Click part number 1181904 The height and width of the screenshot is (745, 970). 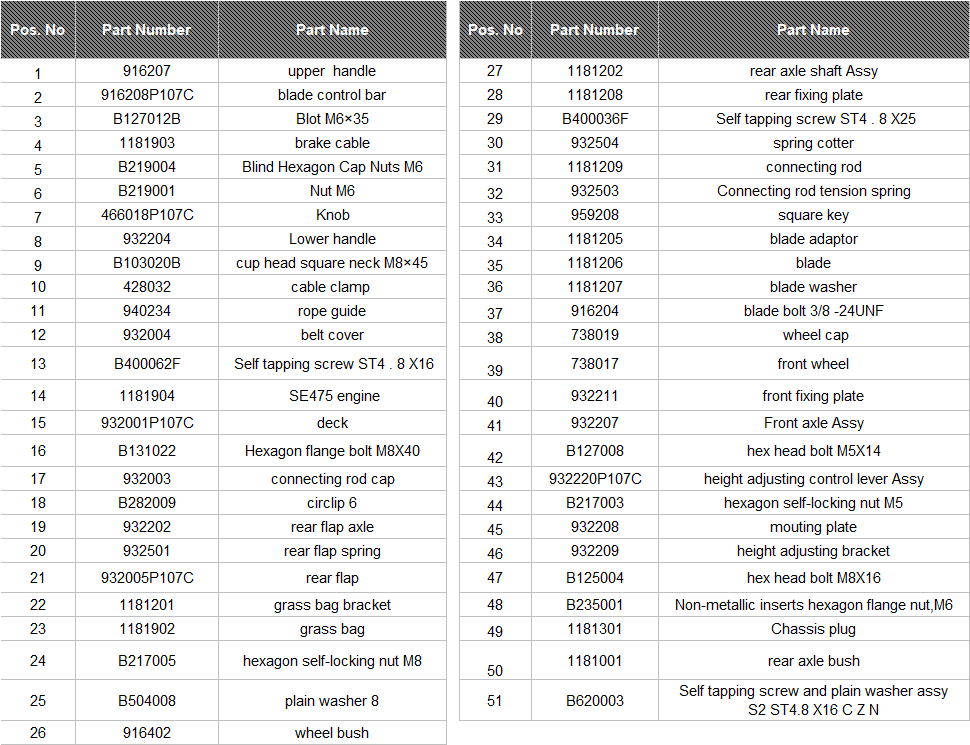click(147, 395)
